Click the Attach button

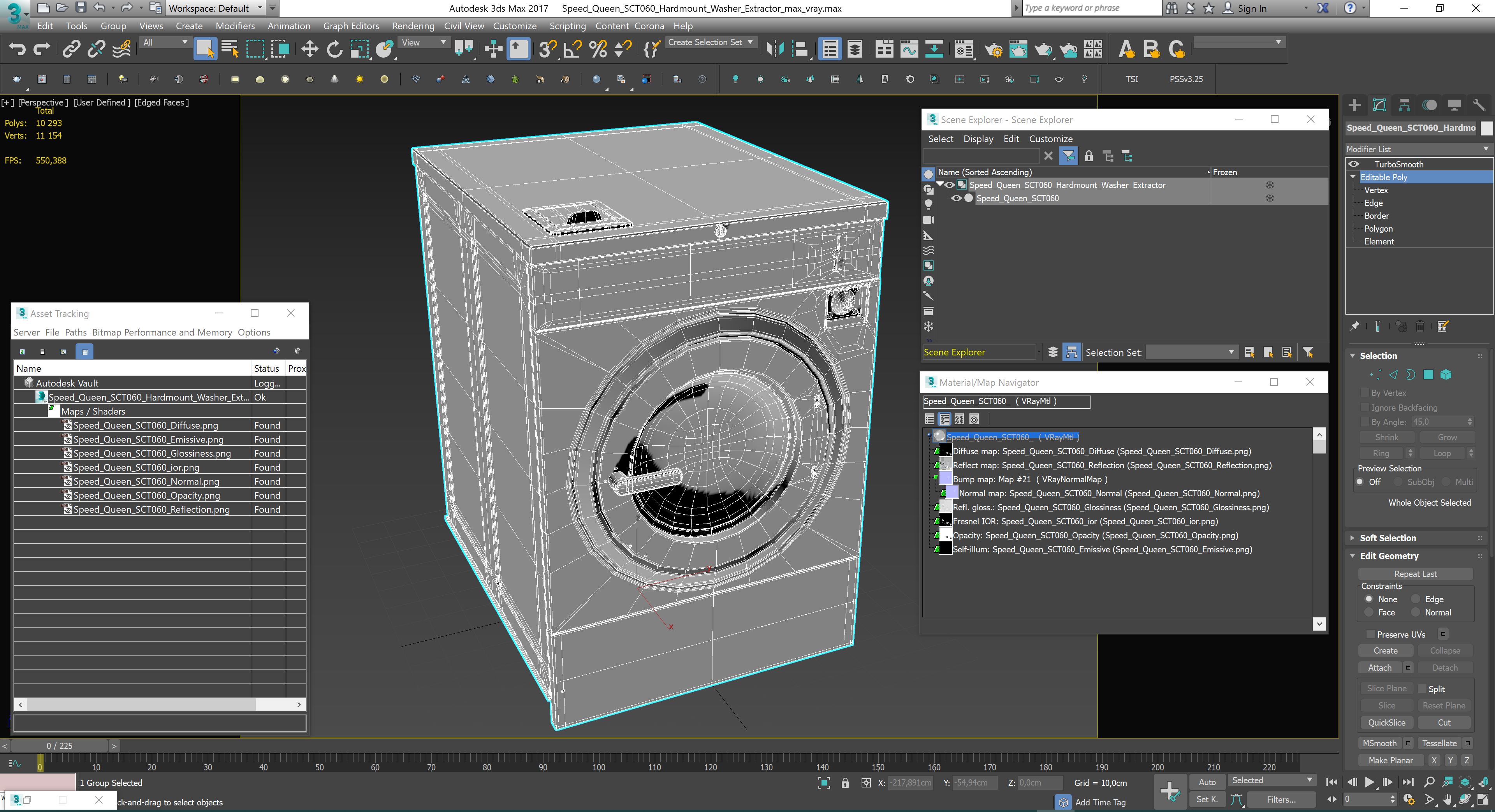tap(1379, 668)
